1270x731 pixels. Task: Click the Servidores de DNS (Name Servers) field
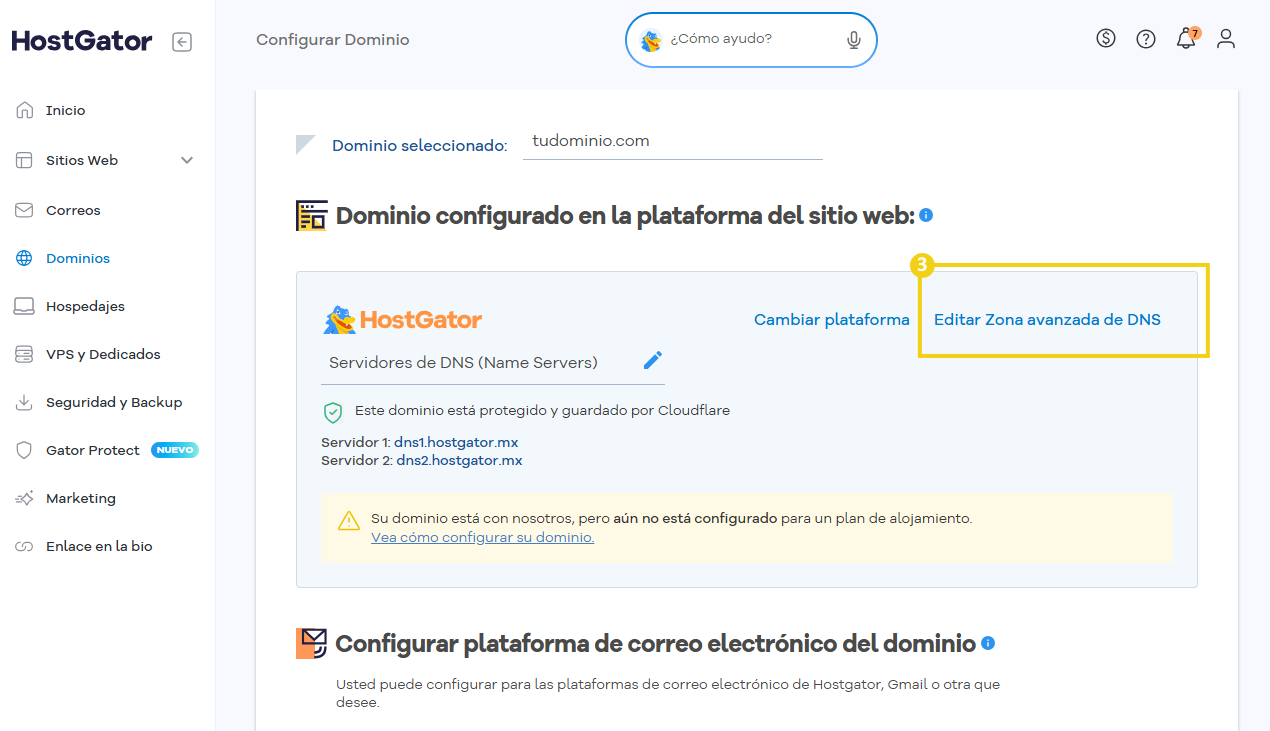(493, 363)
